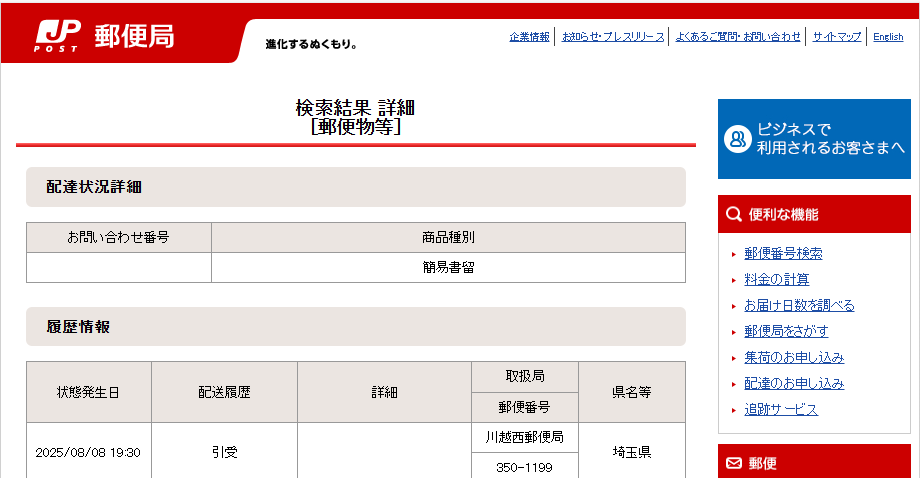Open the サイトマップ link
Screen dimensions: 920x478
click(x=836, y=37)
